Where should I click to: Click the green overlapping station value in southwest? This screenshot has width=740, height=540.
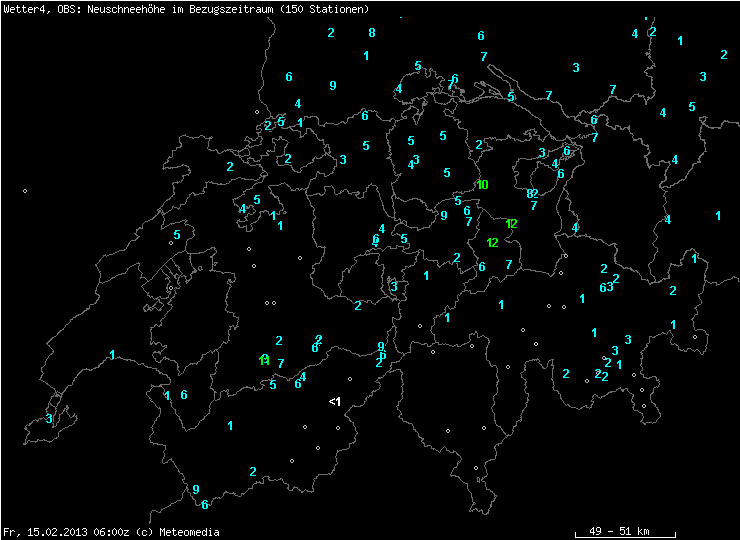coord(264,360)
